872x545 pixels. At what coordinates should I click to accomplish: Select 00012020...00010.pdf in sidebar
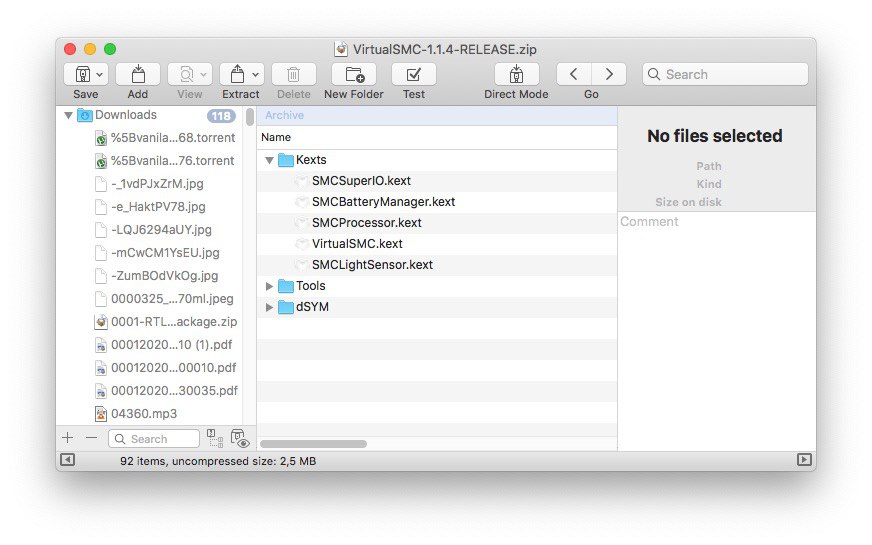(x=166, y=368)
